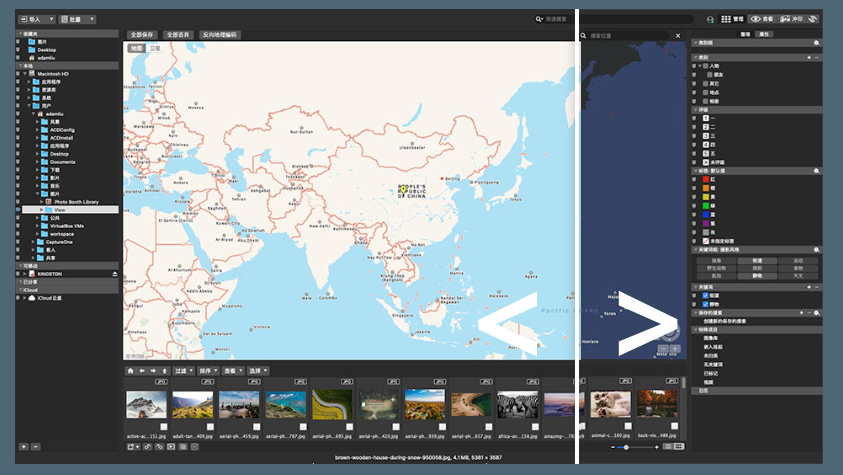
Task: Open the Properties tab in right panel
Action: tap(763, 34)
